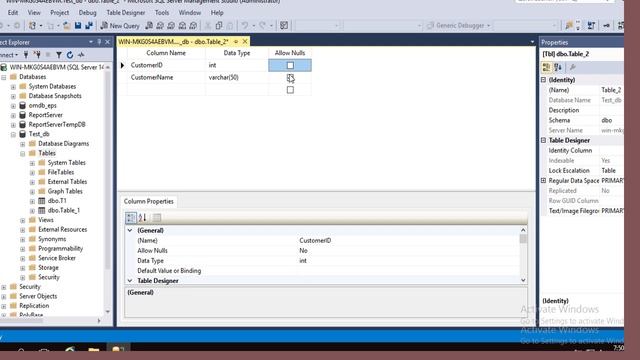Expand the dbo.Table_1 node
Image resolution: width=640 pixels, height=360 pixels.
(x=32, y=211)
